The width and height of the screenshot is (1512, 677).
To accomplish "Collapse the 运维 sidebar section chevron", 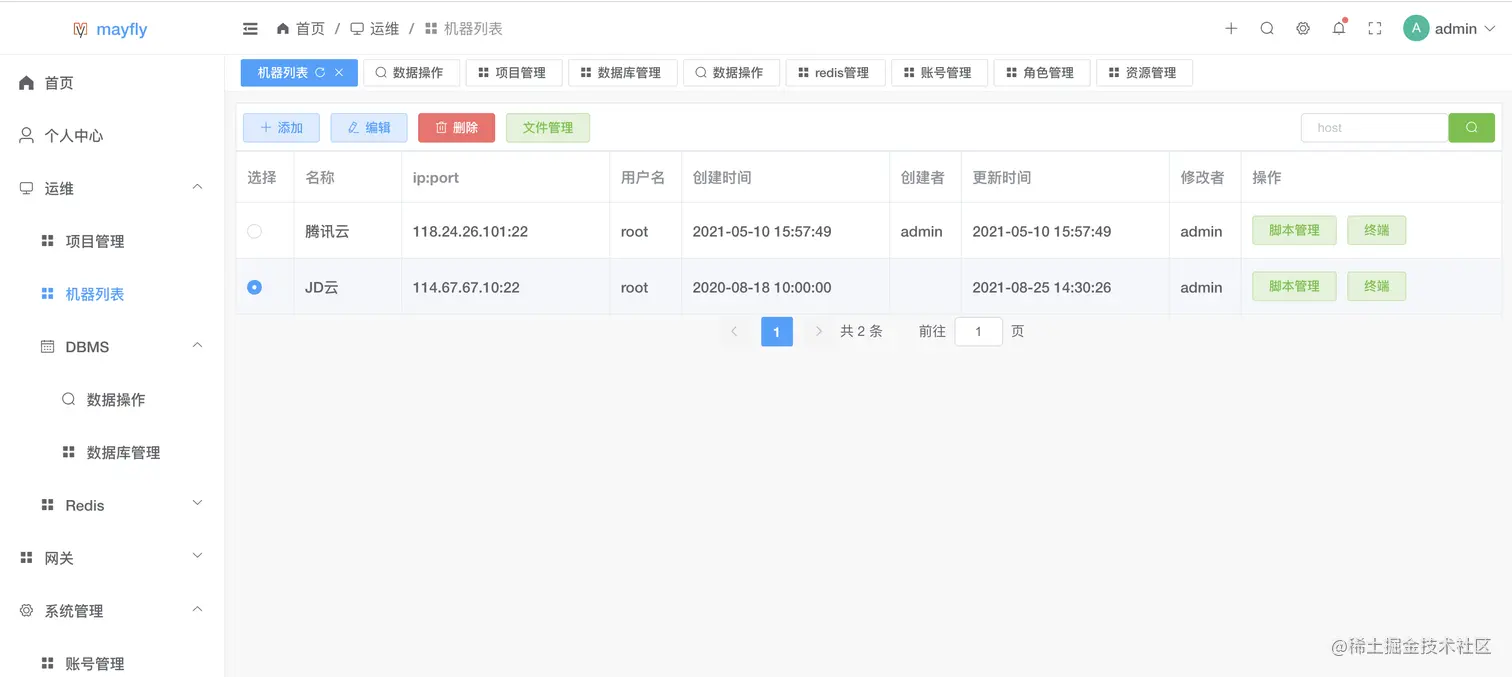I will pyautogui.click(x=198, y=187).
